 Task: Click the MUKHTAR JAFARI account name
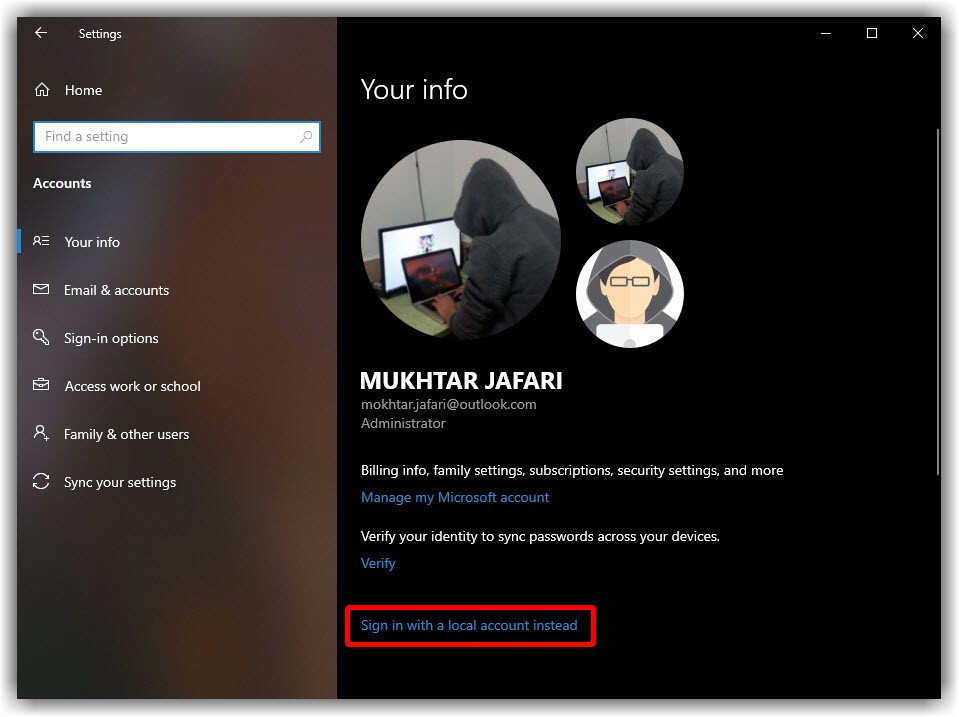click(461, 381)
